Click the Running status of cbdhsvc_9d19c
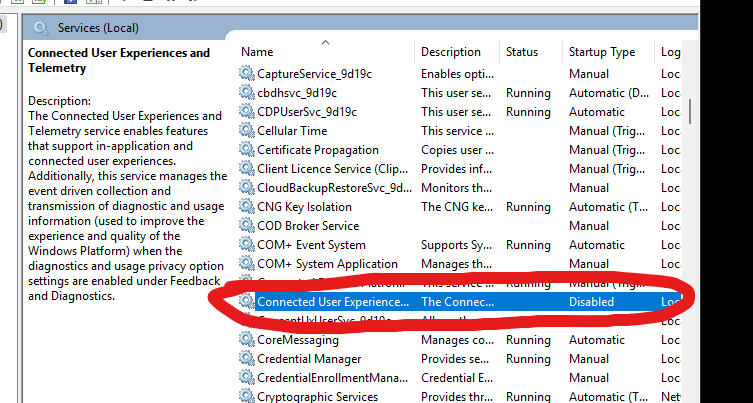Viewport: 753px width, 403px height. [528, 93]
